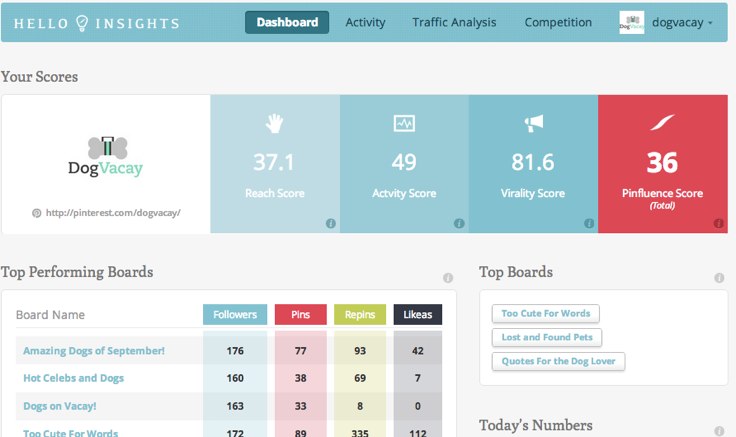Click likes count 0 for Dogs on Vacay
The width and height of the screenshot is (736, 437).
pos(418,406)
